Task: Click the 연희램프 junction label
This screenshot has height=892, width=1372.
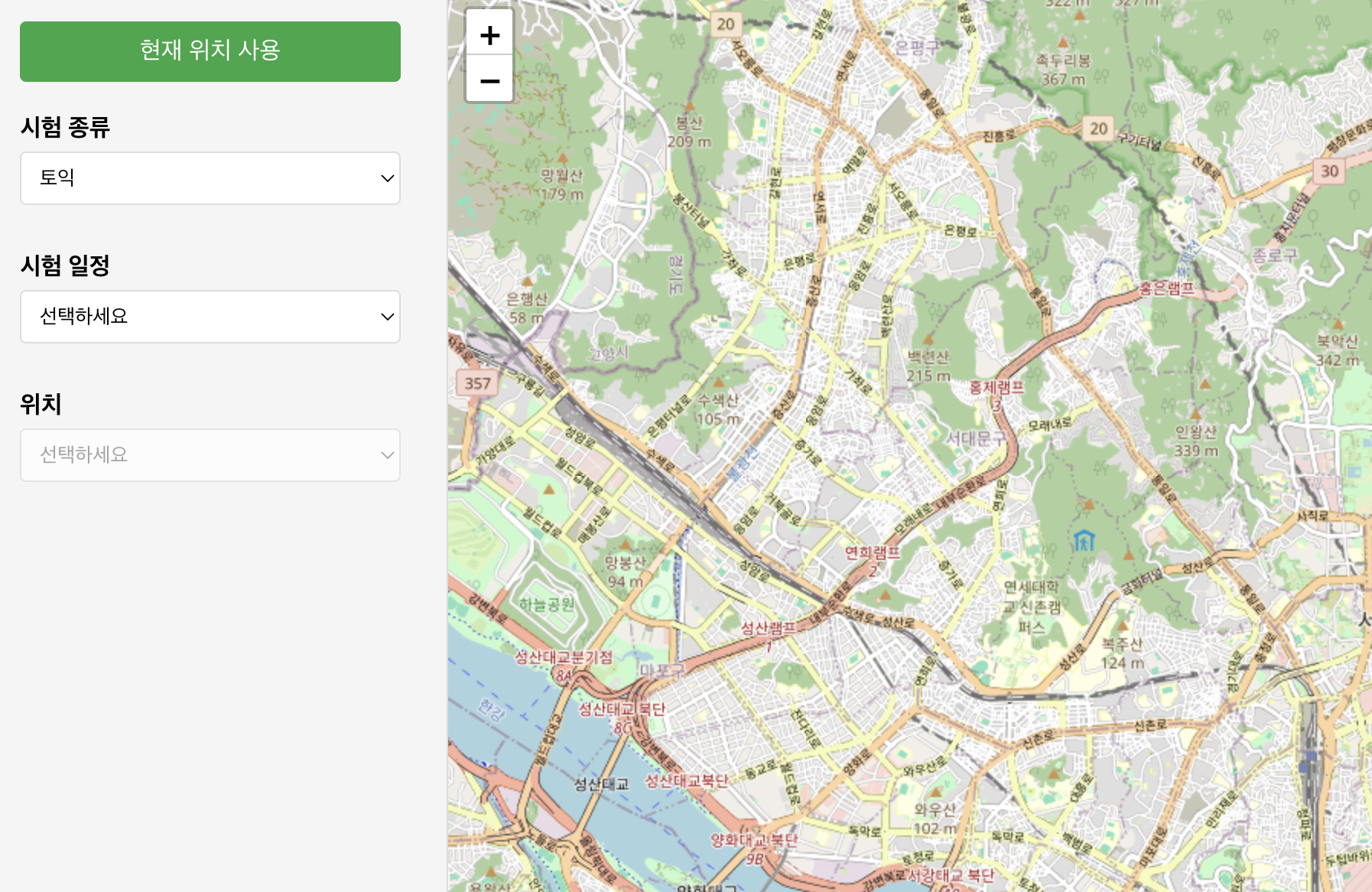Action: click(x=872, y=552)
